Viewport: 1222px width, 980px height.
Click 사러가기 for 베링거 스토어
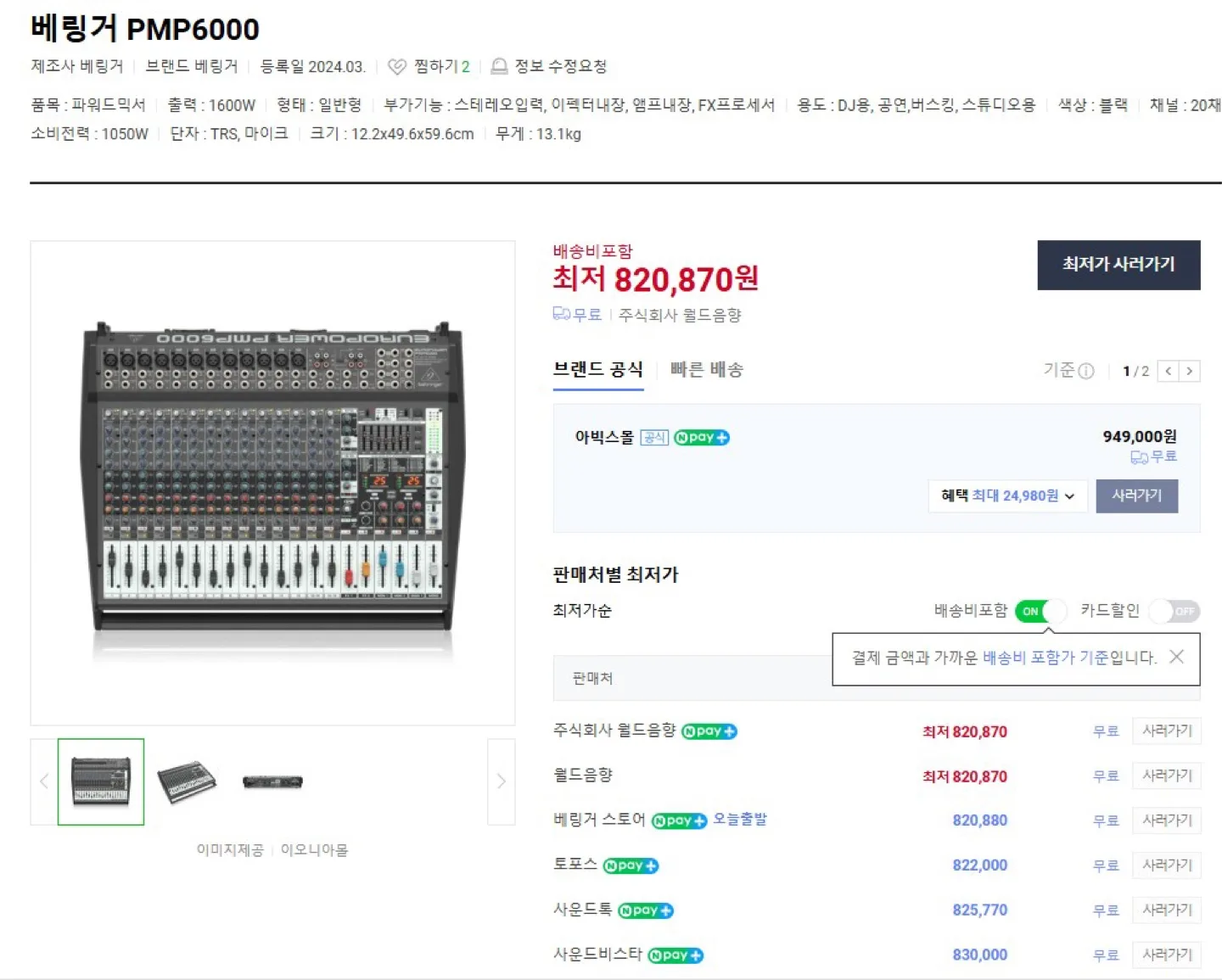1166,820
